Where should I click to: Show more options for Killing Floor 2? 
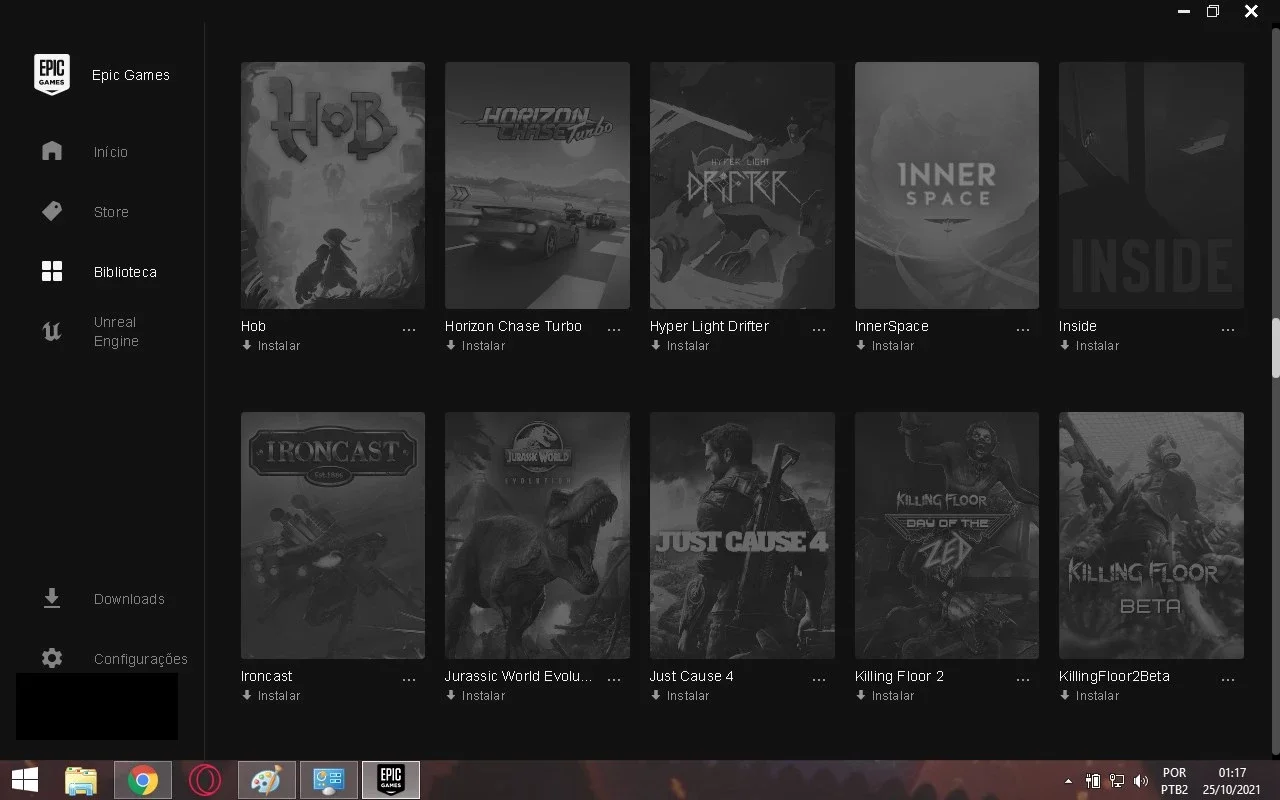click(x=1023, y=679)
